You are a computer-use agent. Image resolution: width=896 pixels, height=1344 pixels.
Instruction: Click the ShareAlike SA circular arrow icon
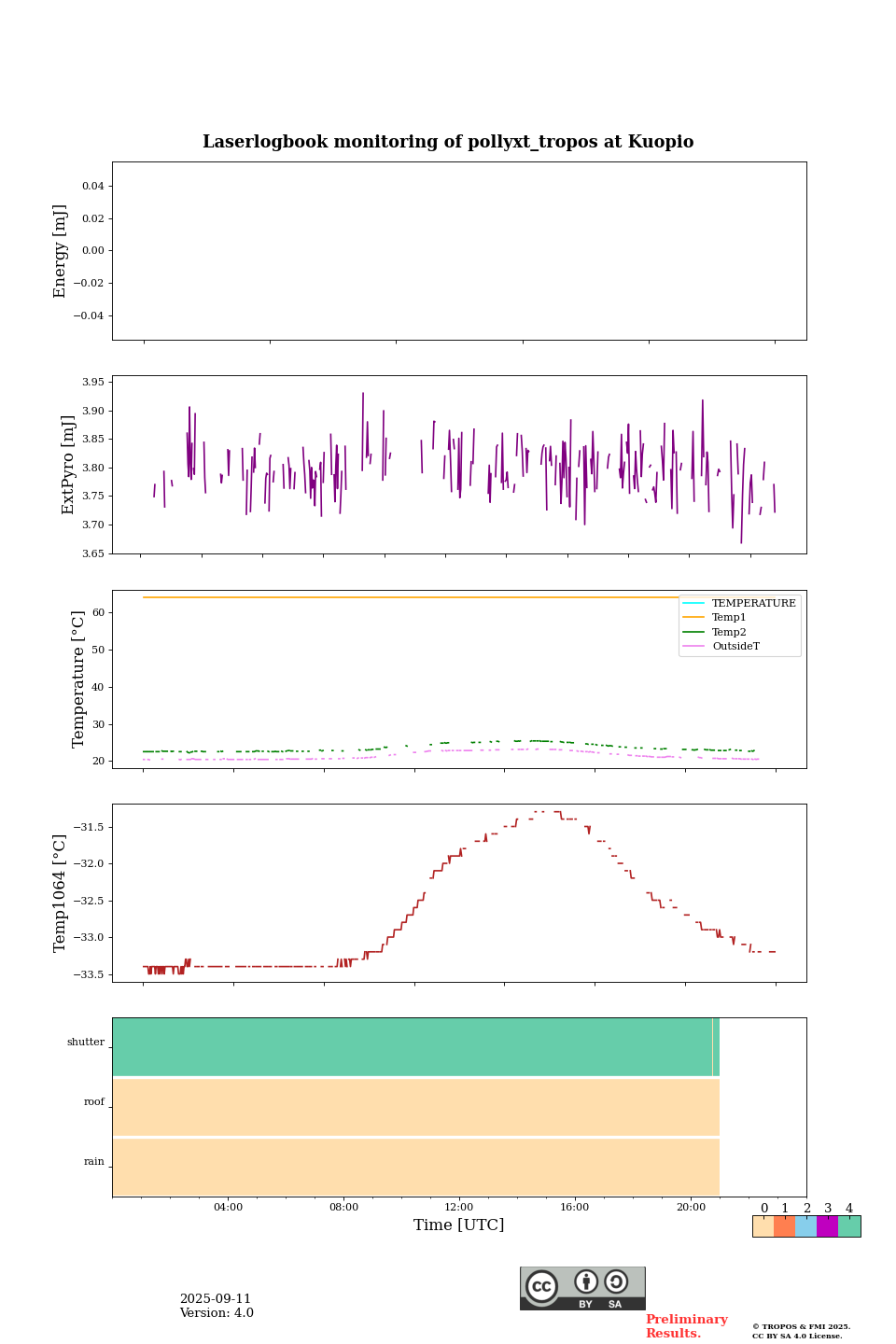click(616, 1282)
